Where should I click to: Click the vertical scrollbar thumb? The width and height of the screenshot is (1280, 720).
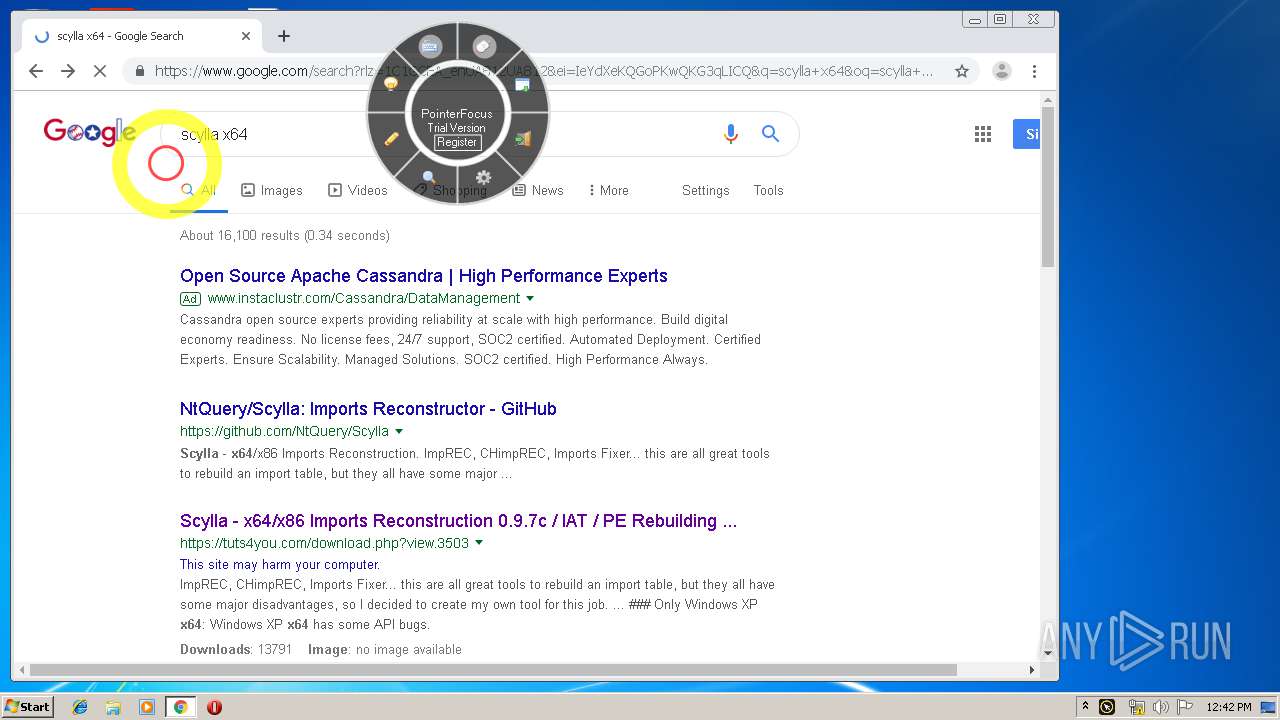point(1048,188)
